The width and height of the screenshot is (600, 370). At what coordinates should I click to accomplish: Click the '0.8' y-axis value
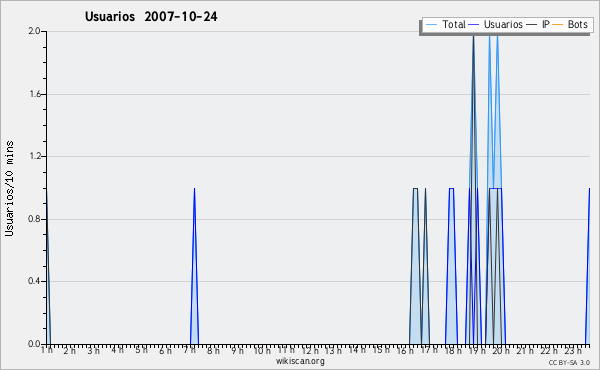click(x=34, y=219)
